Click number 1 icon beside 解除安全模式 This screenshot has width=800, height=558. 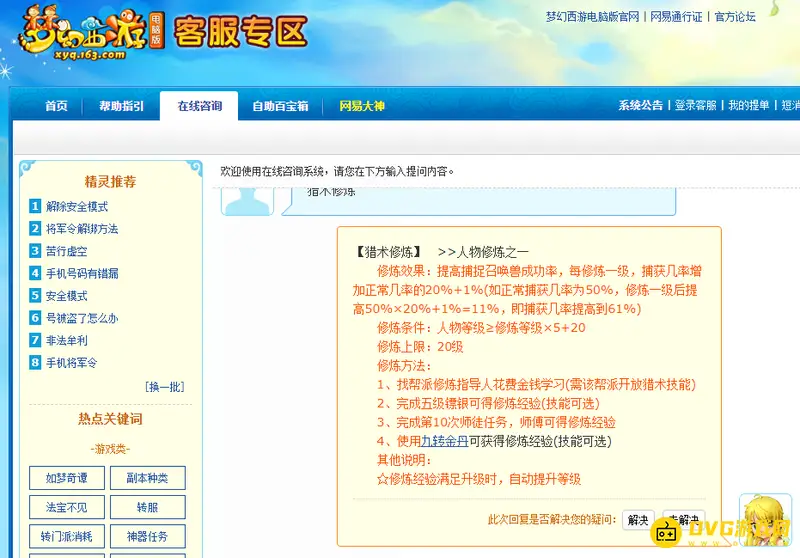tap(35, 206)
